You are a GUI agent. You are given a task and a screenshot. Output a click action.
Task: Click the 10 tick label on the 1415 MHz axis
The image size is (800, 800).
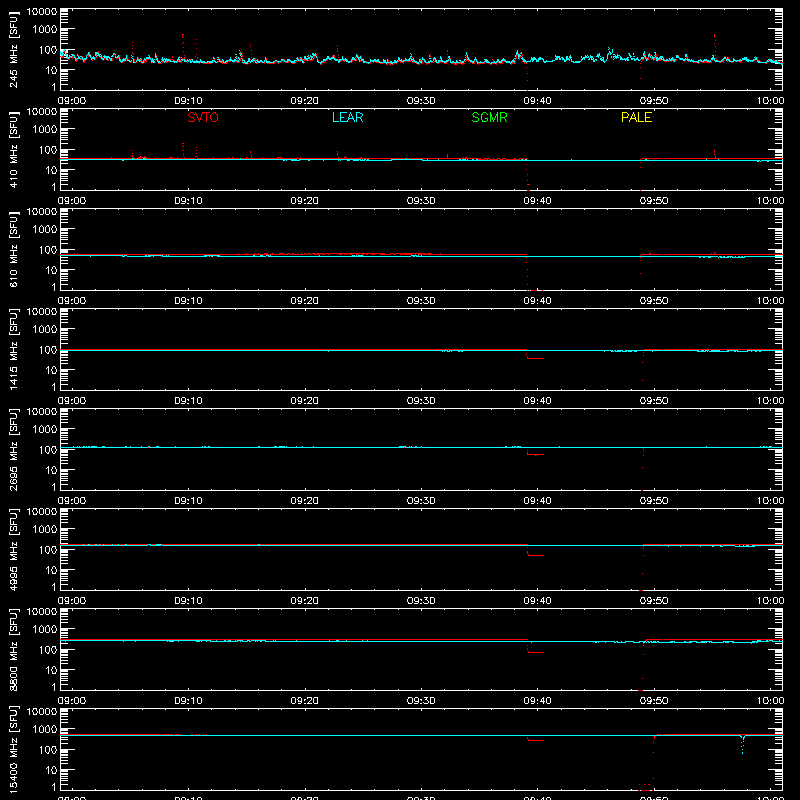pos(51,370)
